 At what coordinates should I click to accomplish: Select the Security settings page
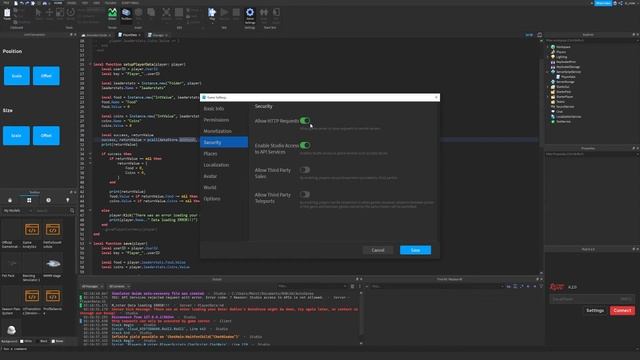pyautogui.click(x=224, y=142)
